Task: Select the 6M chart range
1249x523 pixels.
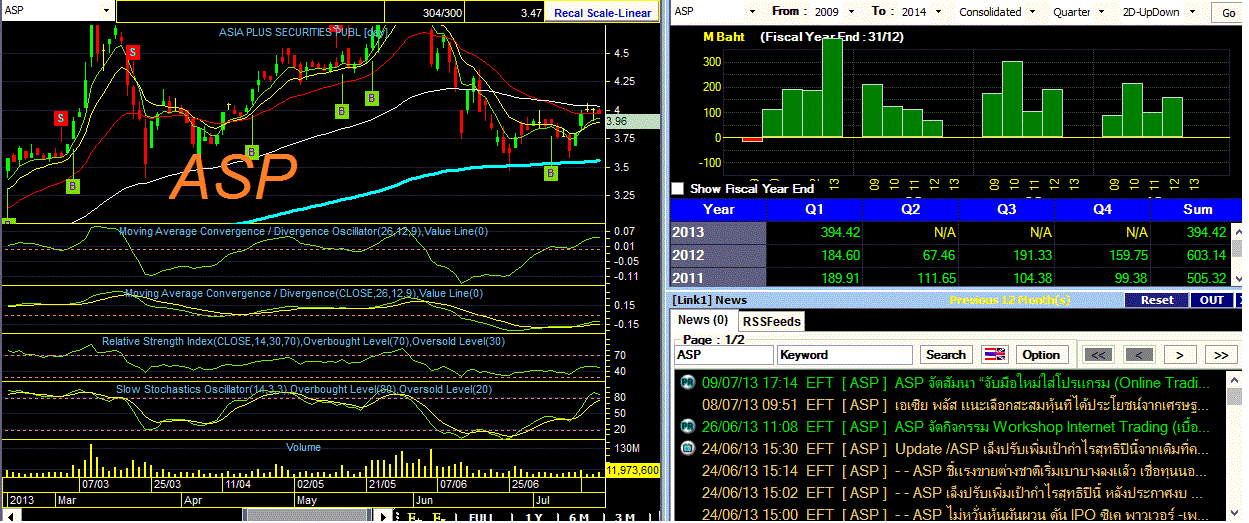Action: click(x=578, y=517)
